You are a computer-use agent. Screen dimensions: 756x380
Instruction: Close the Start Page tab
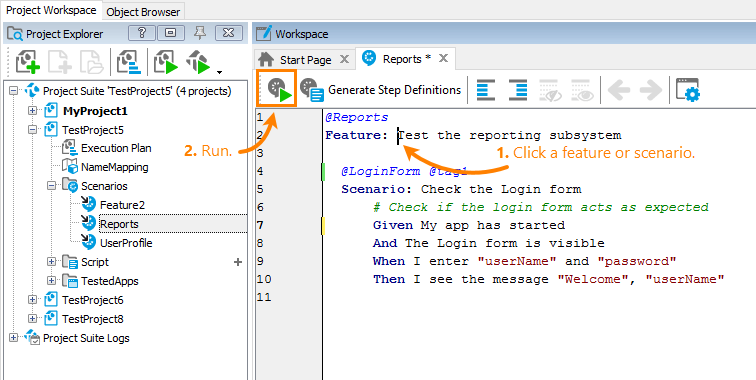coord(344,59)
